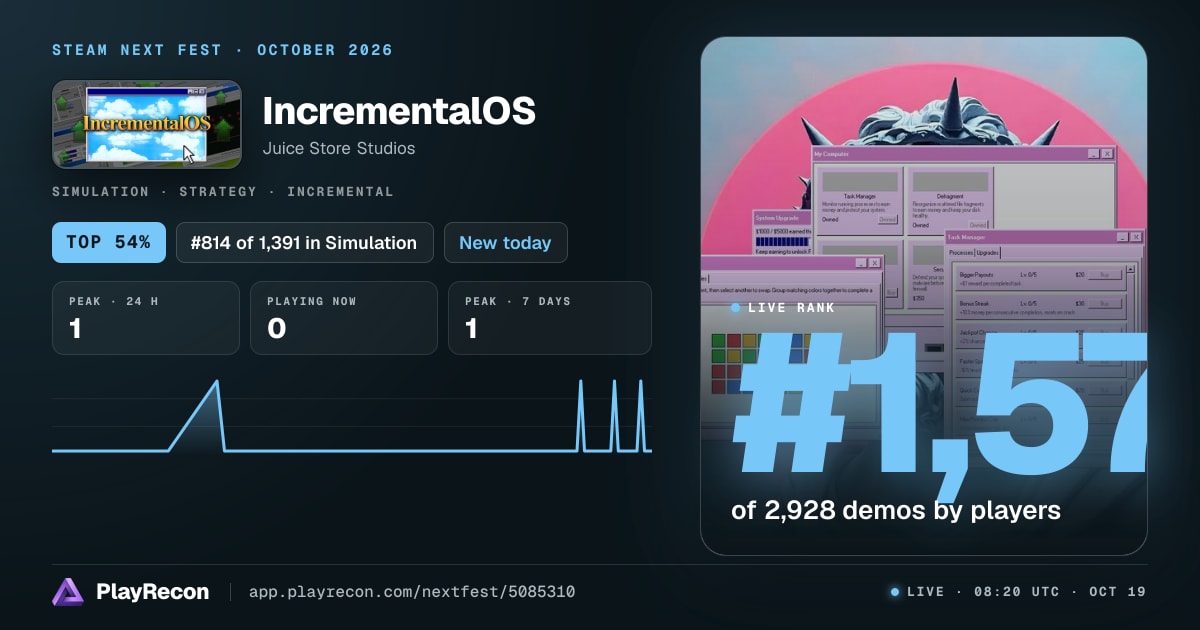This screenshot has height=630, width=1200.
Task: Click the top-left green puzzle tile
Action: [x=719, y=341]
